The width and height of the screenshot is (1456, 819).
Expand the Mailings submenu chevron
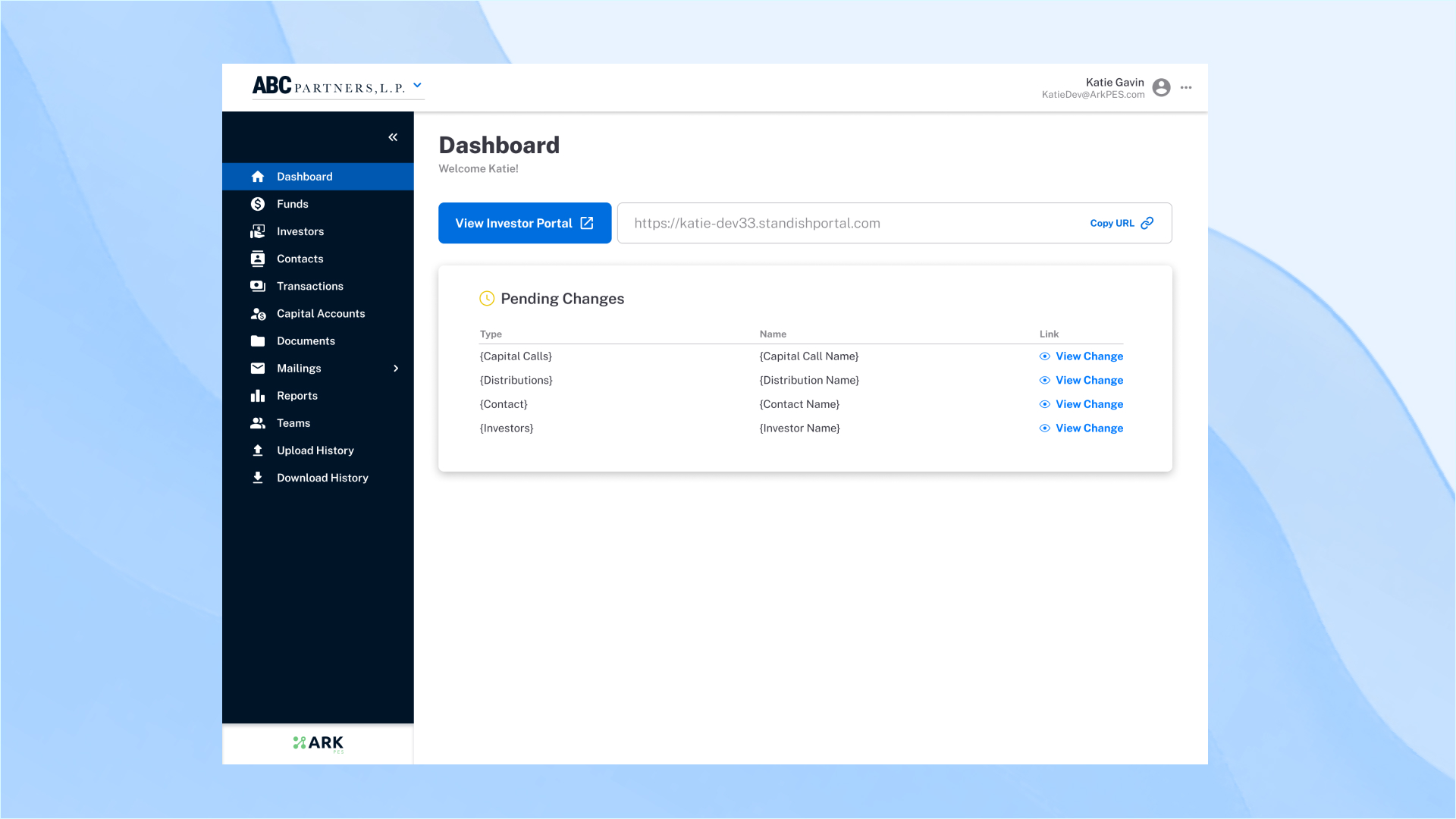pos(396,369)
